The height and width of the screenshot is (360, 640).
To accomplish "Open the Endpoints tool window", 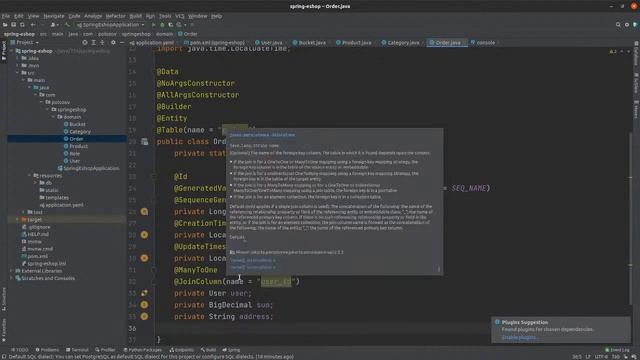I will coord(182,350).
